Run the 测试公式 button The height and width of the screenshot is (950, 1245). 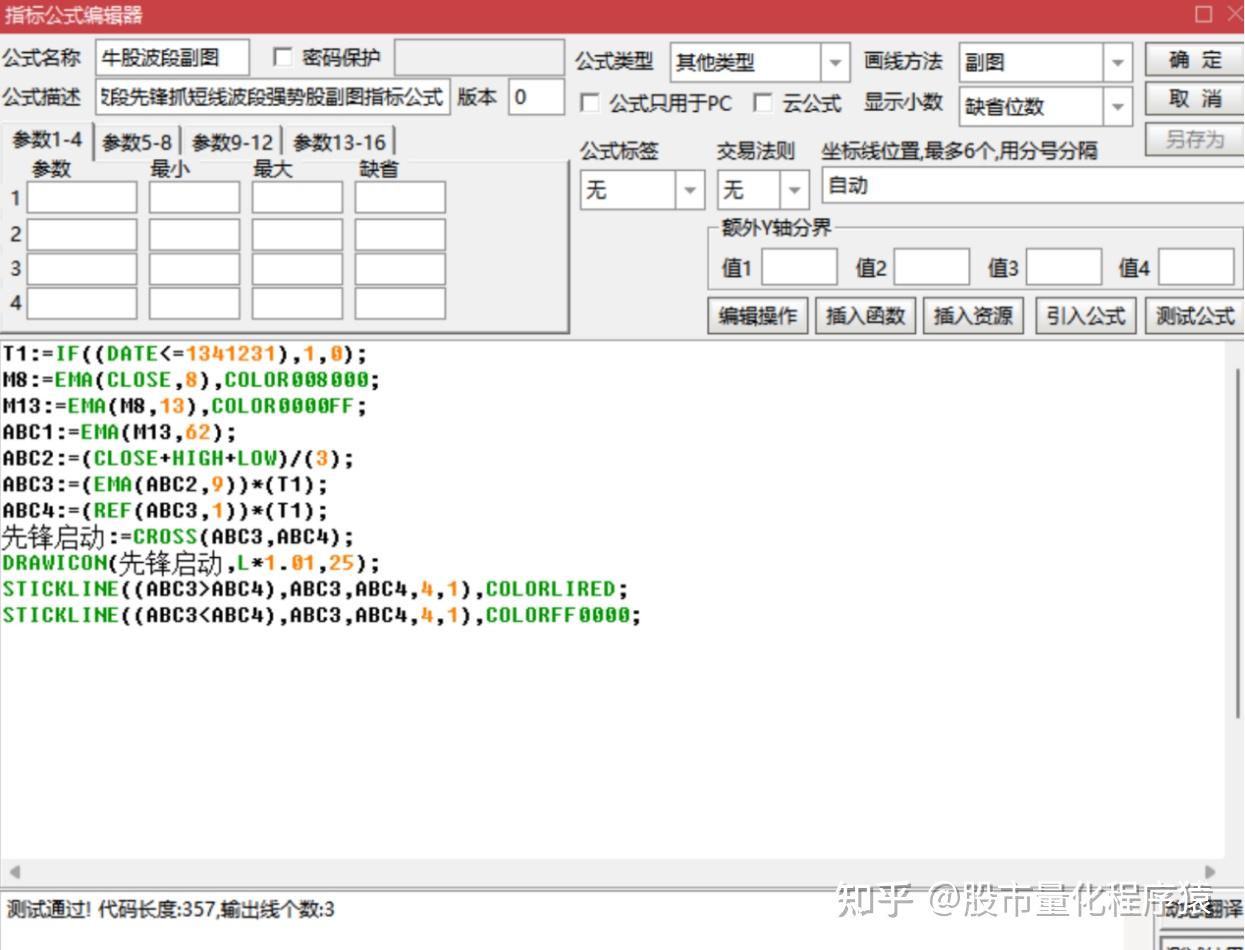(x=1194, y=316)
